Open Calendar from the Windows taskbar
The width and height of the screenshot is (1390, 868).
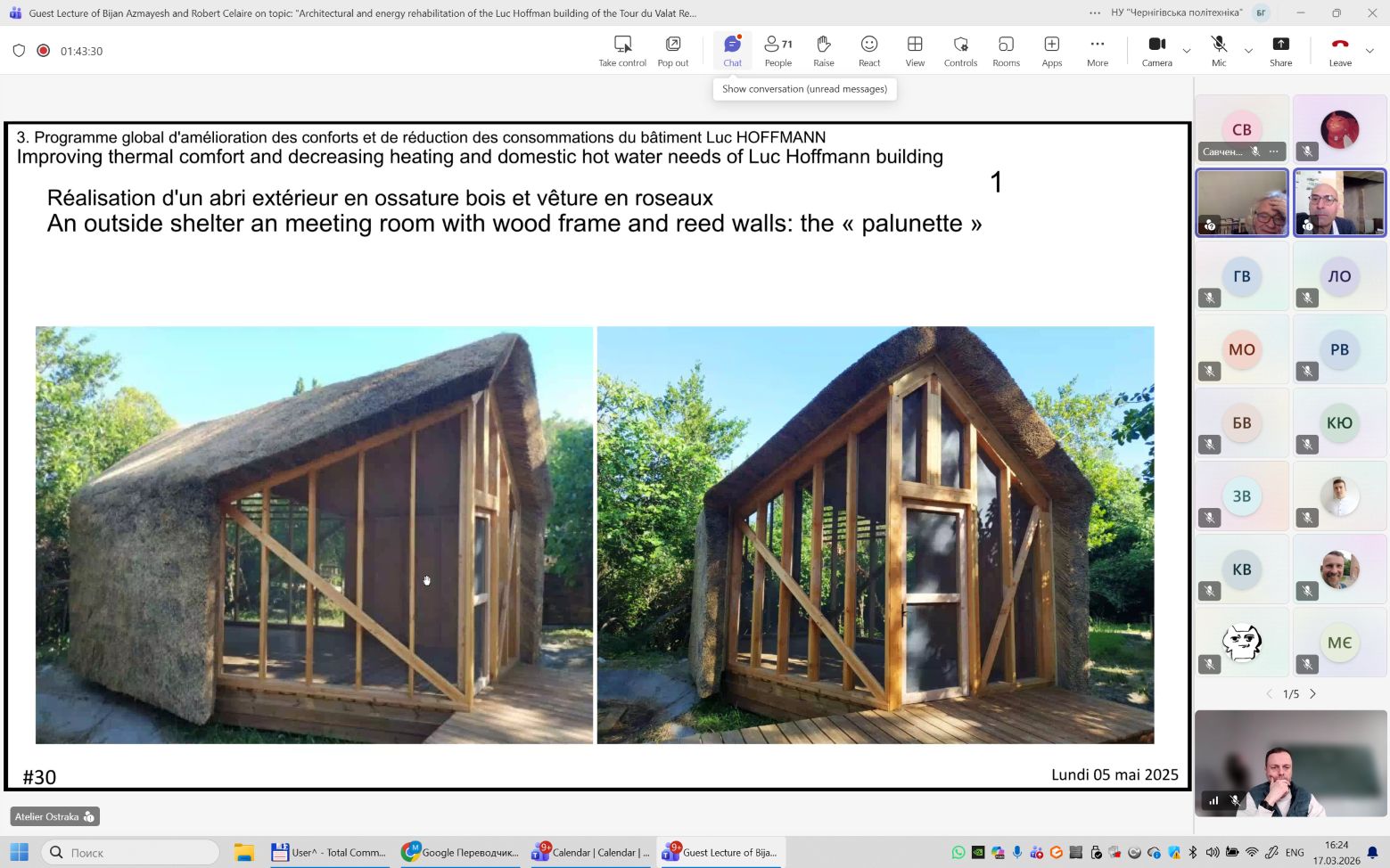(591, 853)
